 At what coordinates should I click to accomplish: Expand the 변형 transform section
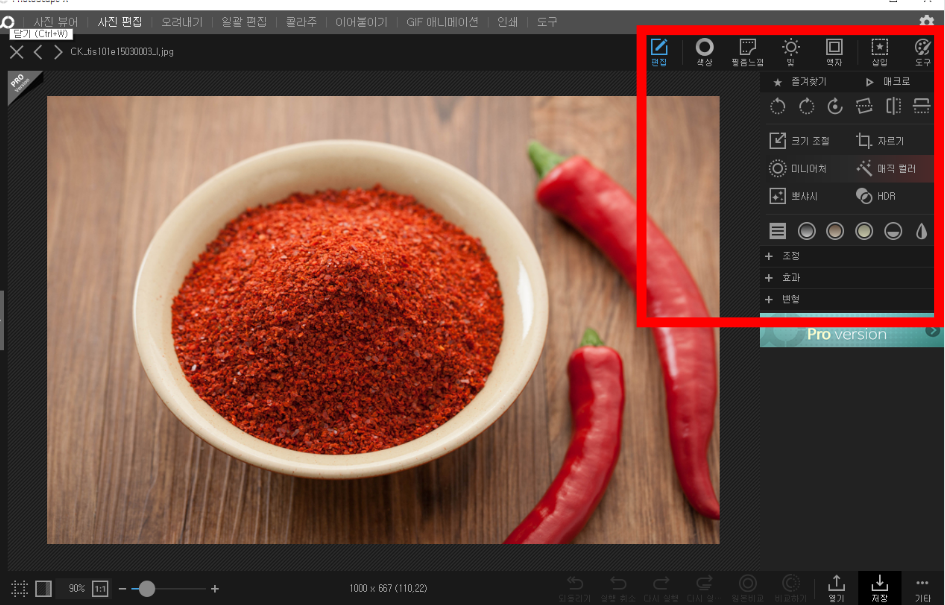pyautogui.click(x=847, y=299)
